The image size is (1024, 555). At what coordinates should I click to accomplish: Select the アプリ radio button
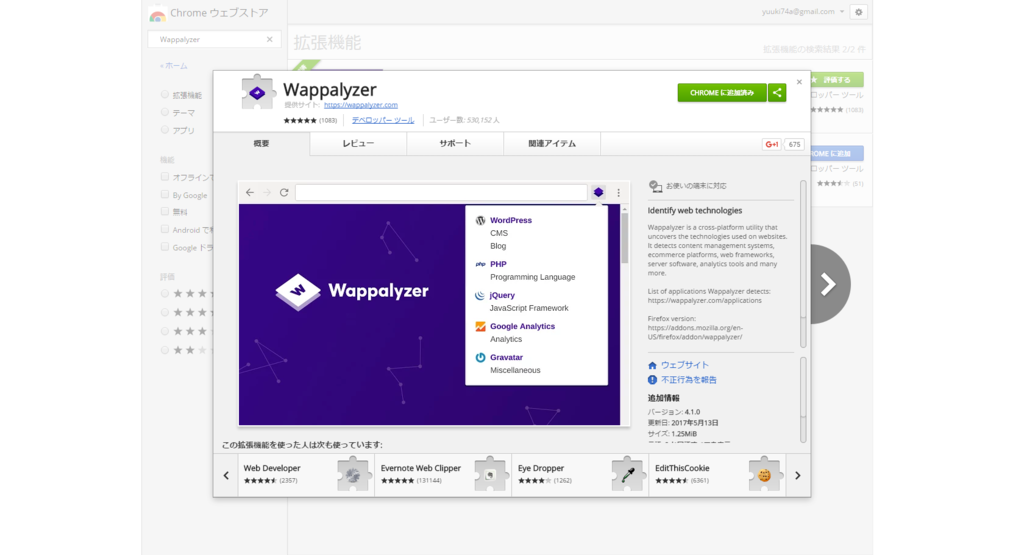coord(165,130)
